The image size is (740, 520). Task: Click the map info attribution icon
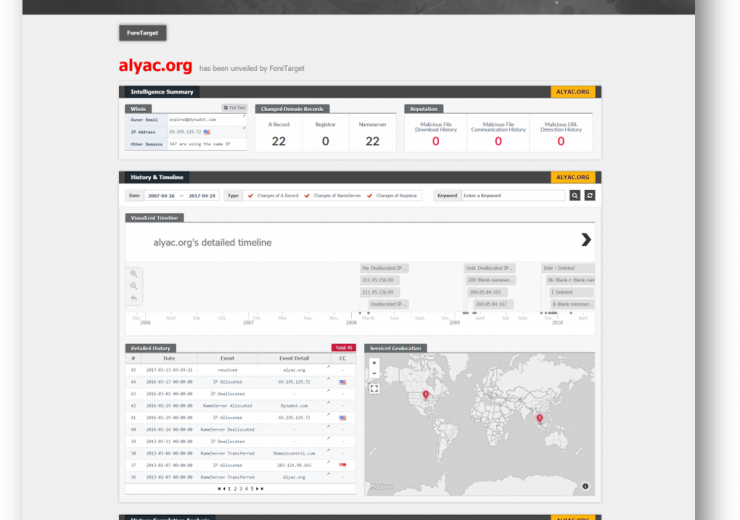pyautogui.click(x=585, y=486)
